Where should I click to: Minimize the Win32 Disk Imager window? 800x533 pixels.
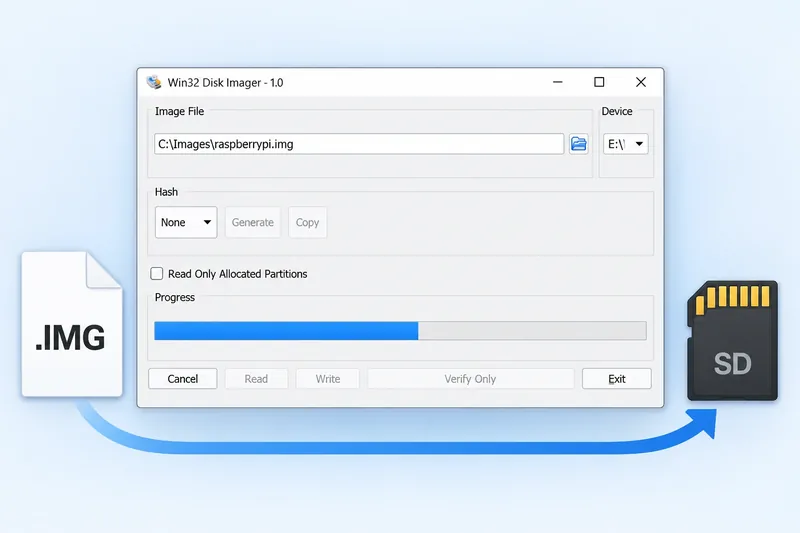[558, 82]
